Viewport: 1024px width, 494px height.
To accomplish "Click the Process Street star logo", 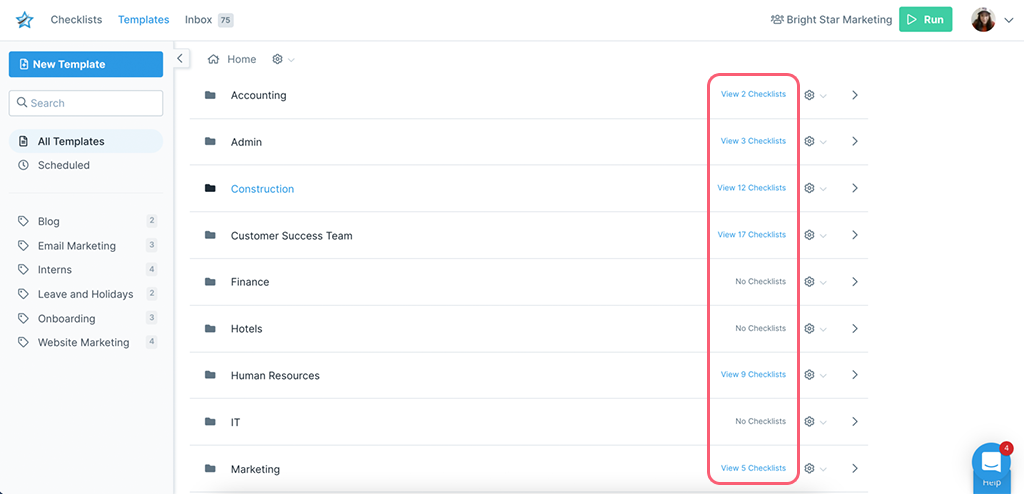I will tap(24, 20).
